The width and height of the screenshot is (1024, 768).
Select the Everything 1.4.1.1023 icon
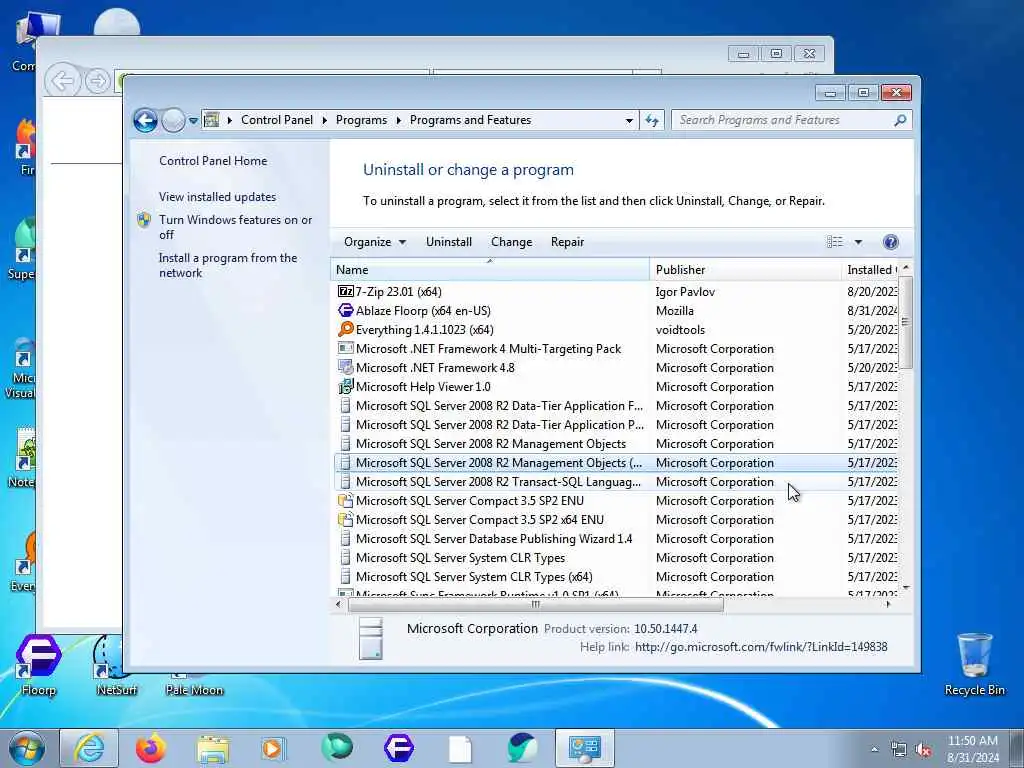point(345,329)
